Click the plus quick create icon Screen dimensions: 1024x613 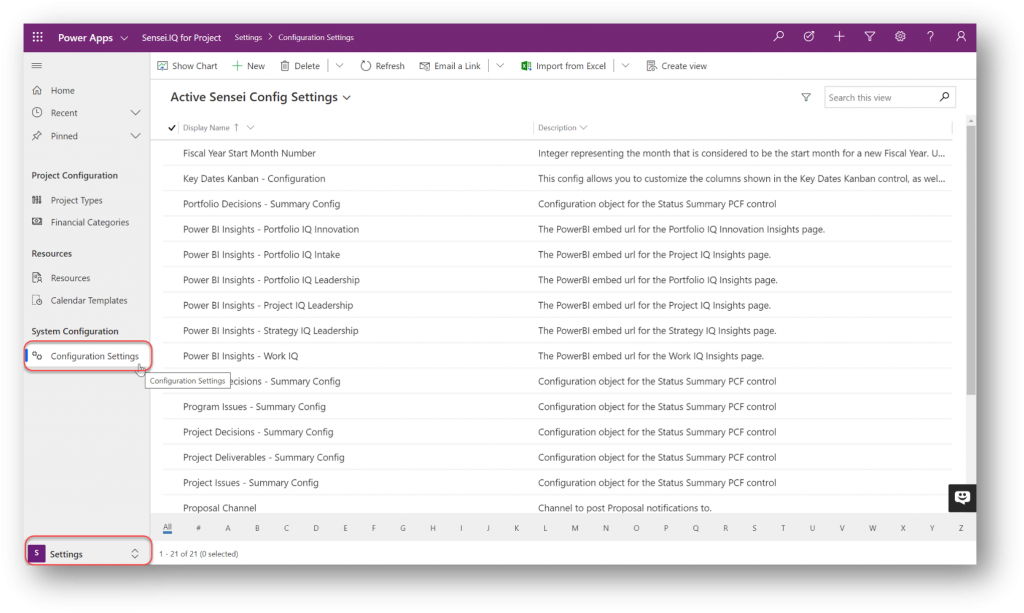839,37
